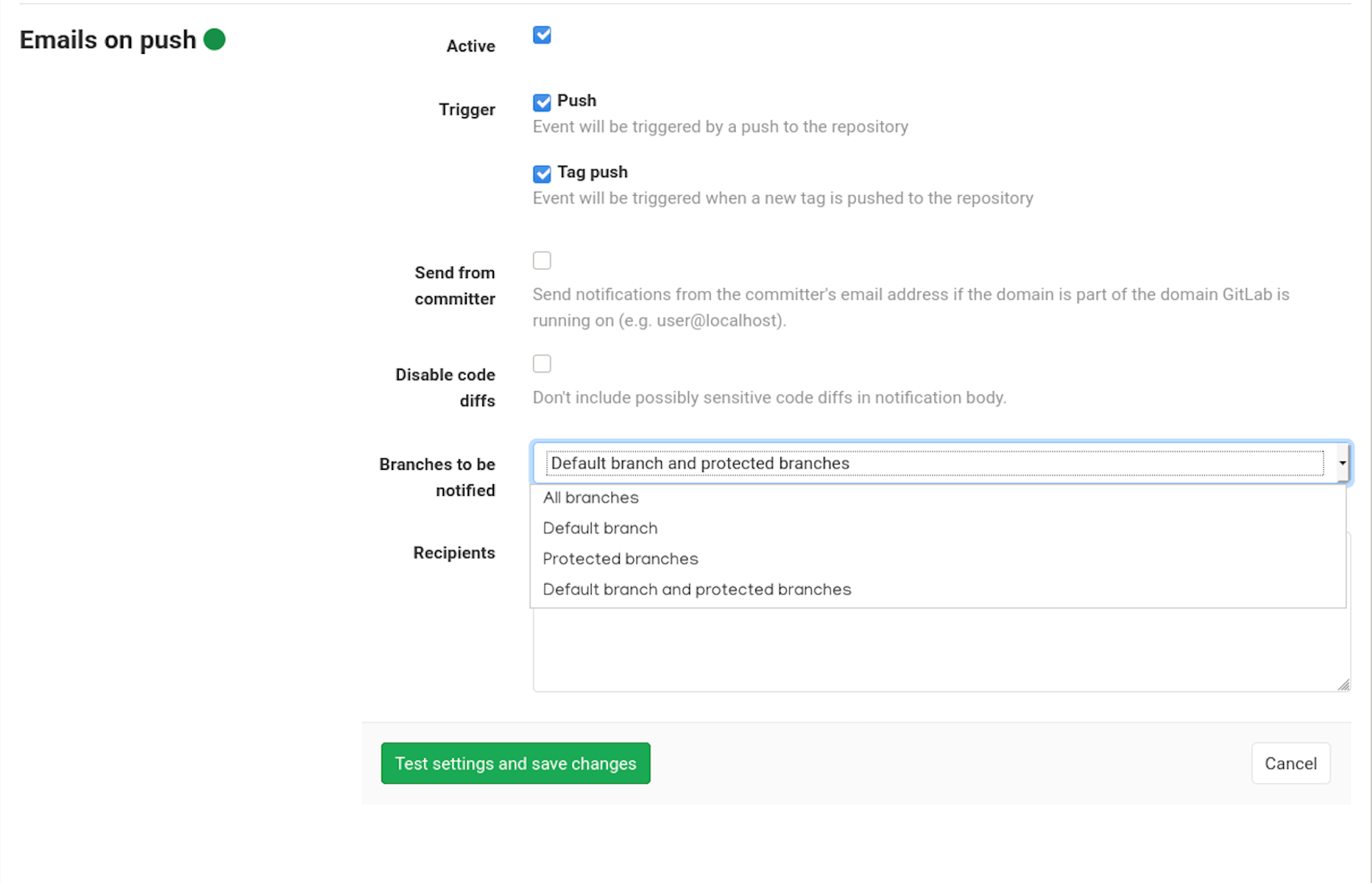Image resolution: width=1372 pixels, height=883 pixels.
Task: Open the Branches to be notified dropdown
Action: coord(858,462)
